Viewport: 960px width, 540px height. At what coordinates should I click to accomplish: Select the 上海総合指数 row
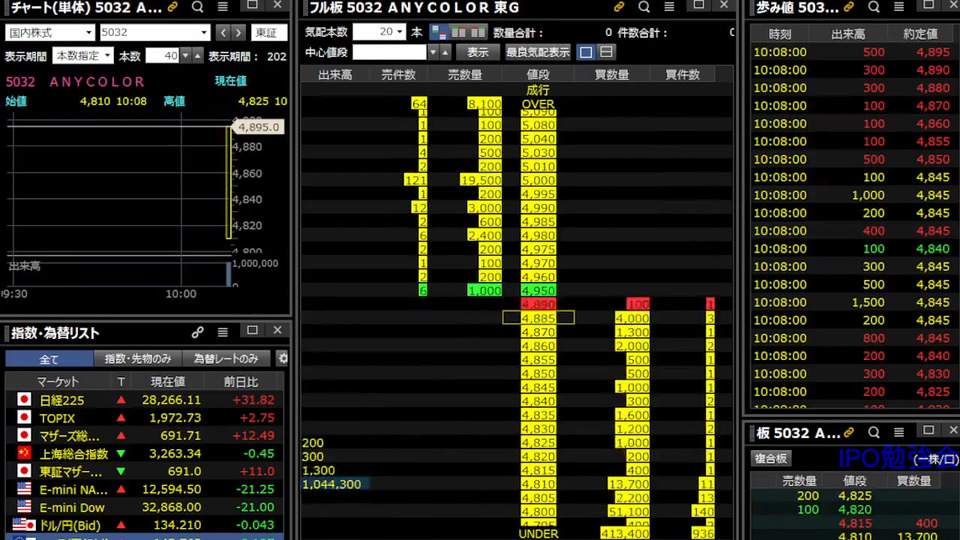pos(144,454)
